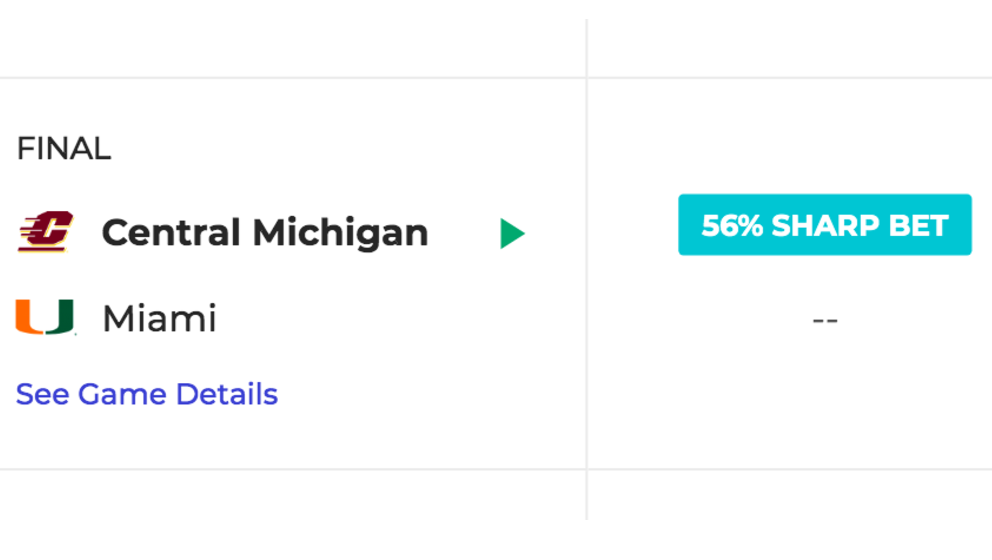Select the Miami team name
The height and width of the screenshot is (560, 992).
coord(159,318)
